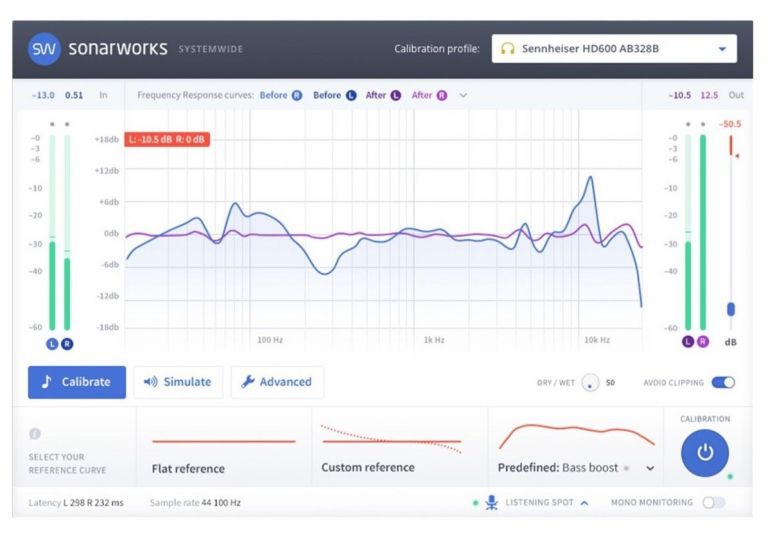Click the Dry/Wet value 50
This screenshot has width=768, height=537.
pyautogui.click(x=610, y=383)
